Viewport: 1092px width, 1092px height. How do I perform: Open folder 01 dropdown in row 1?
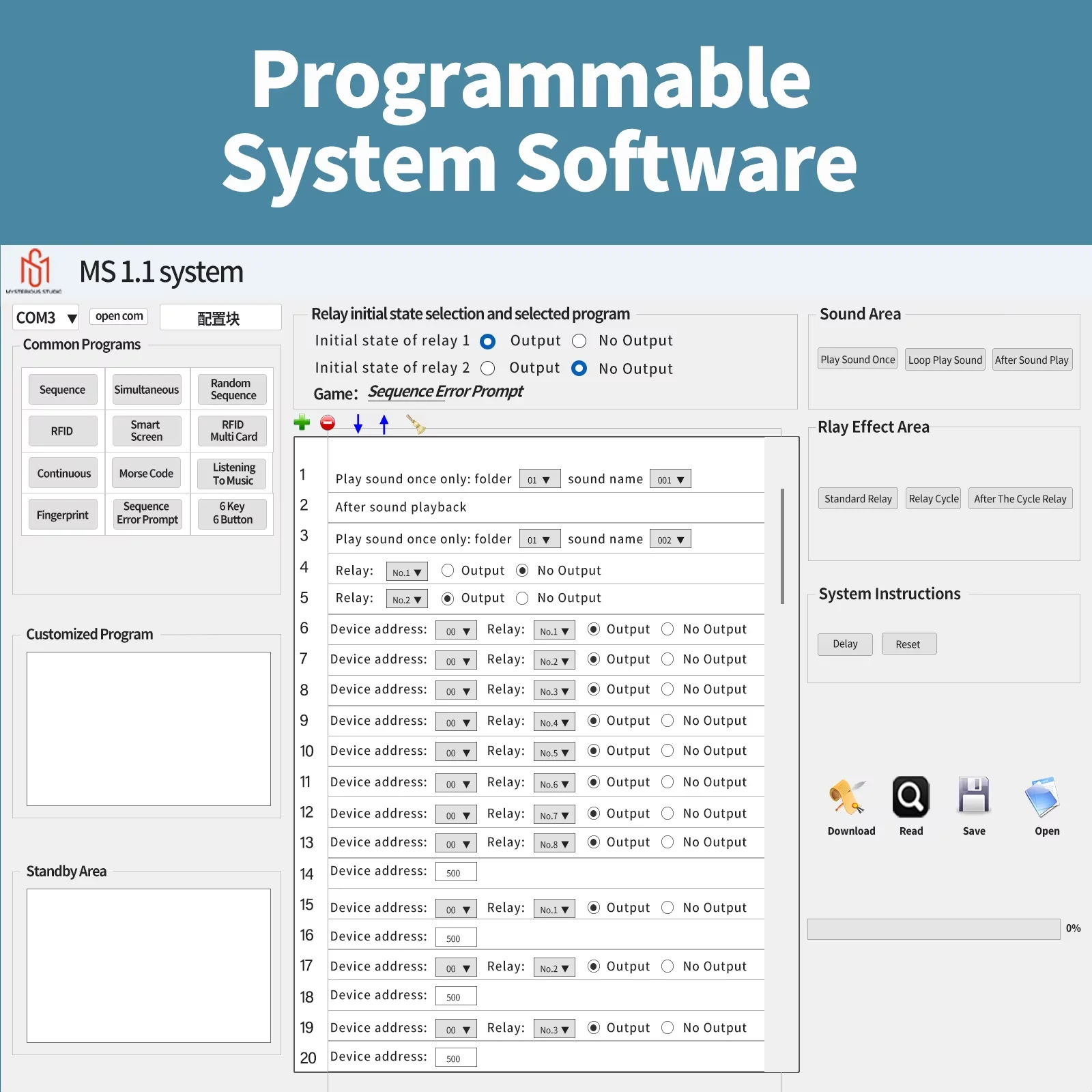[x=540, y=480]
